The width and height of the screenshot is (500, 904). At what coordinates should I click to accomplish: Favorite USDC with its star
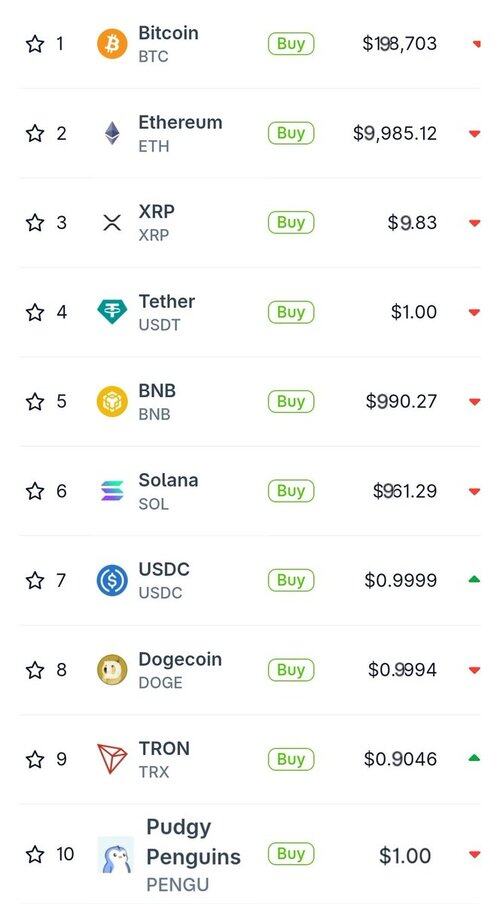pos(35,580)
